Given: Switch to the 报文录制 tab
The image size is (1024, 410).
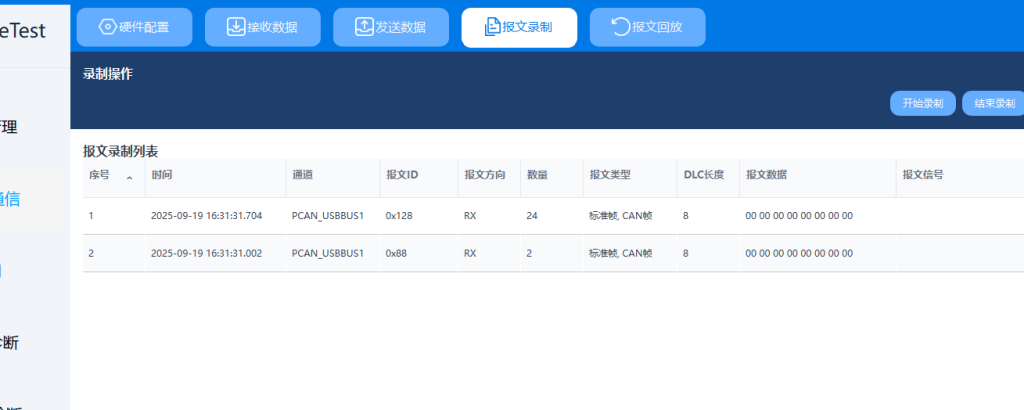Looking at the screenshot, I should coord(519,27).
